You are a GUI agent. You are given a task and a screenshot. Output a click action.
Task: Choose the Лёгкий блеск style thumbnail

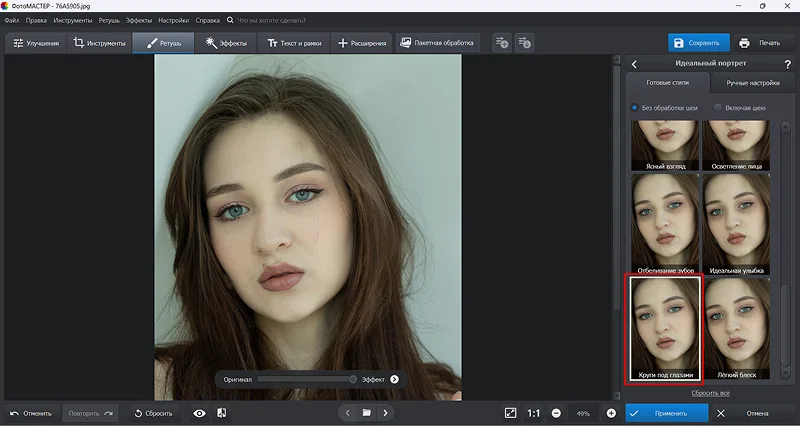tap(736, 329)
